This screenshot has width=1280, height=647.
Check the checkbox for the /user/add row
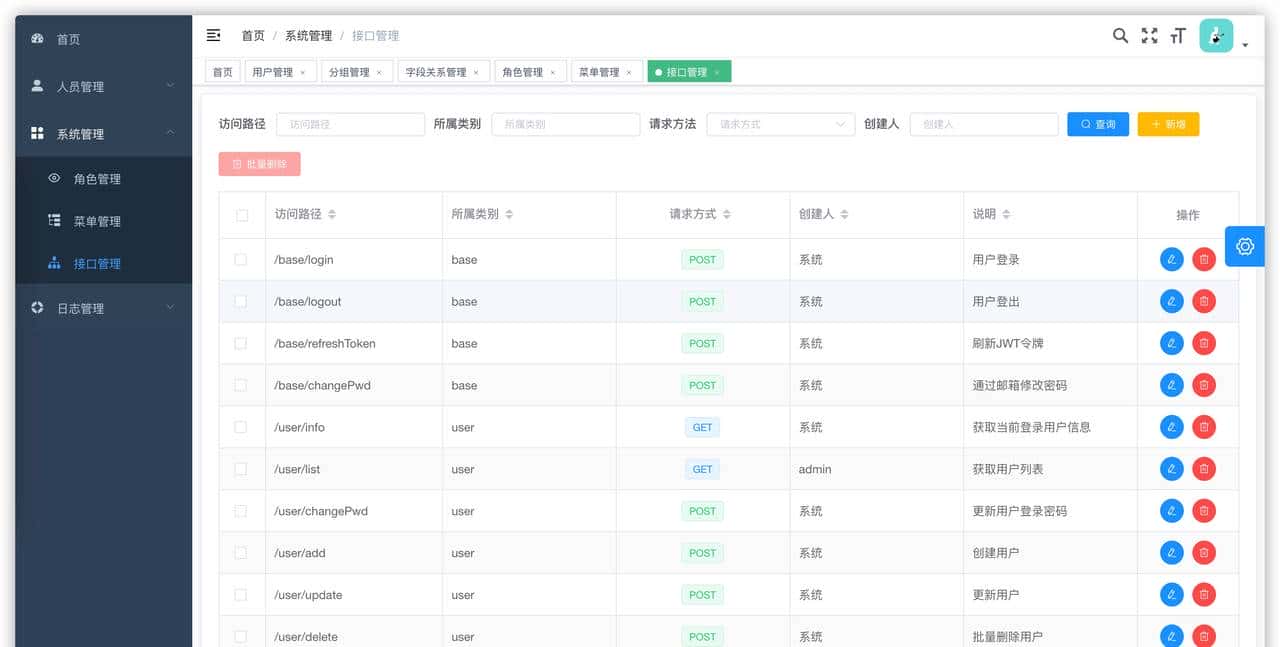coord(241,552)
